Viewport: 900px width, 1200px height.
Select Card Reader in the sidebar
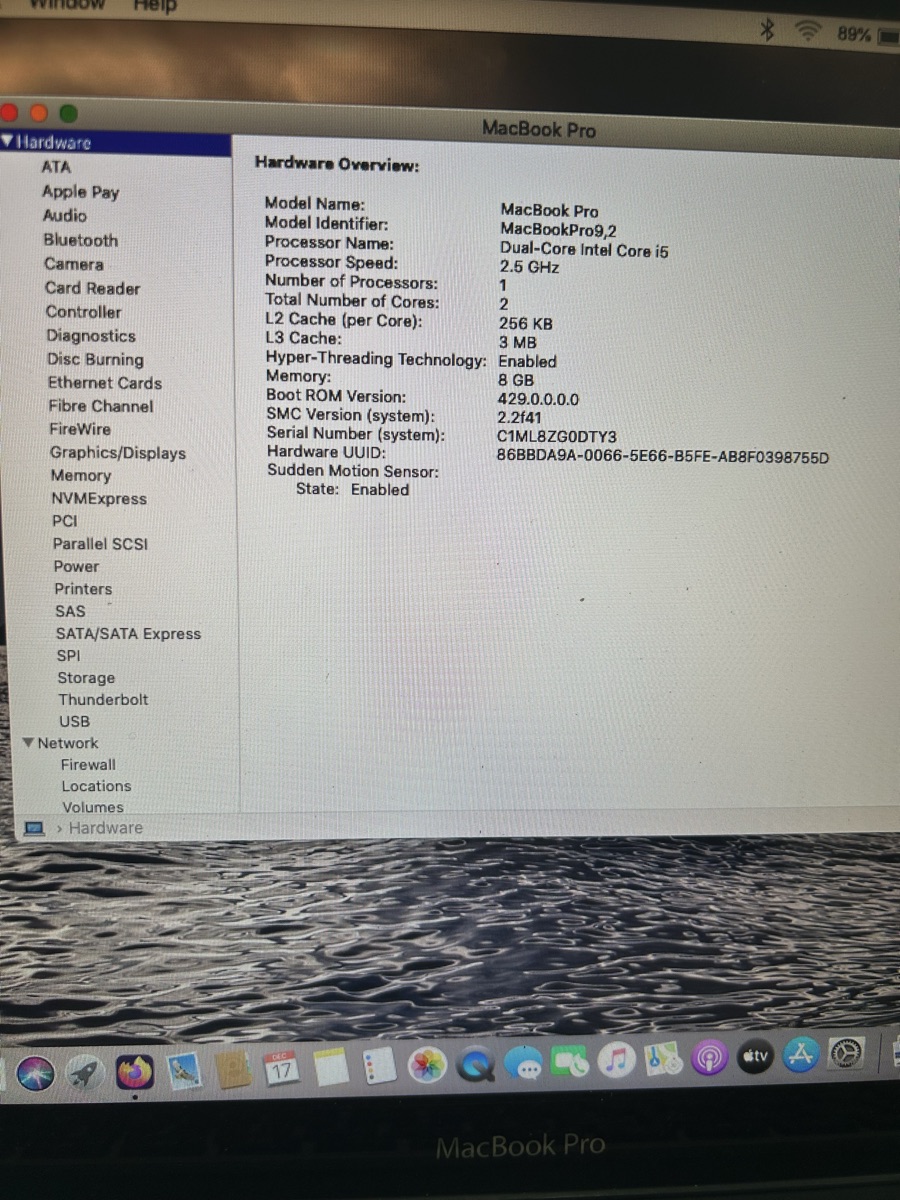(x=92, y=288)
